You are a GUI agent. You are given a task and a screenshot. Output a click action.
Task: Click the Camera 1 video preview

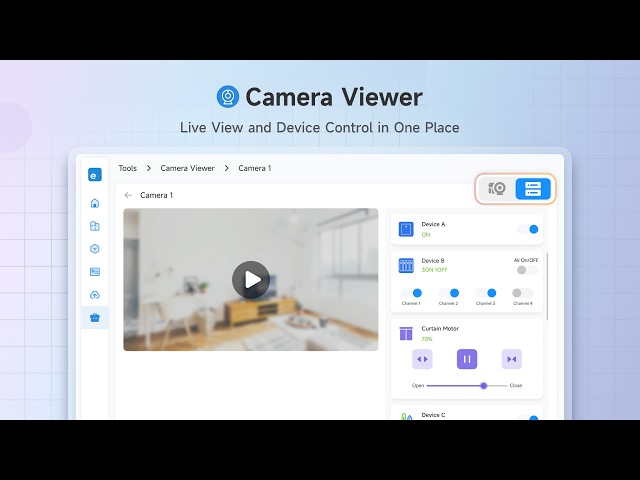pos(251,280)
